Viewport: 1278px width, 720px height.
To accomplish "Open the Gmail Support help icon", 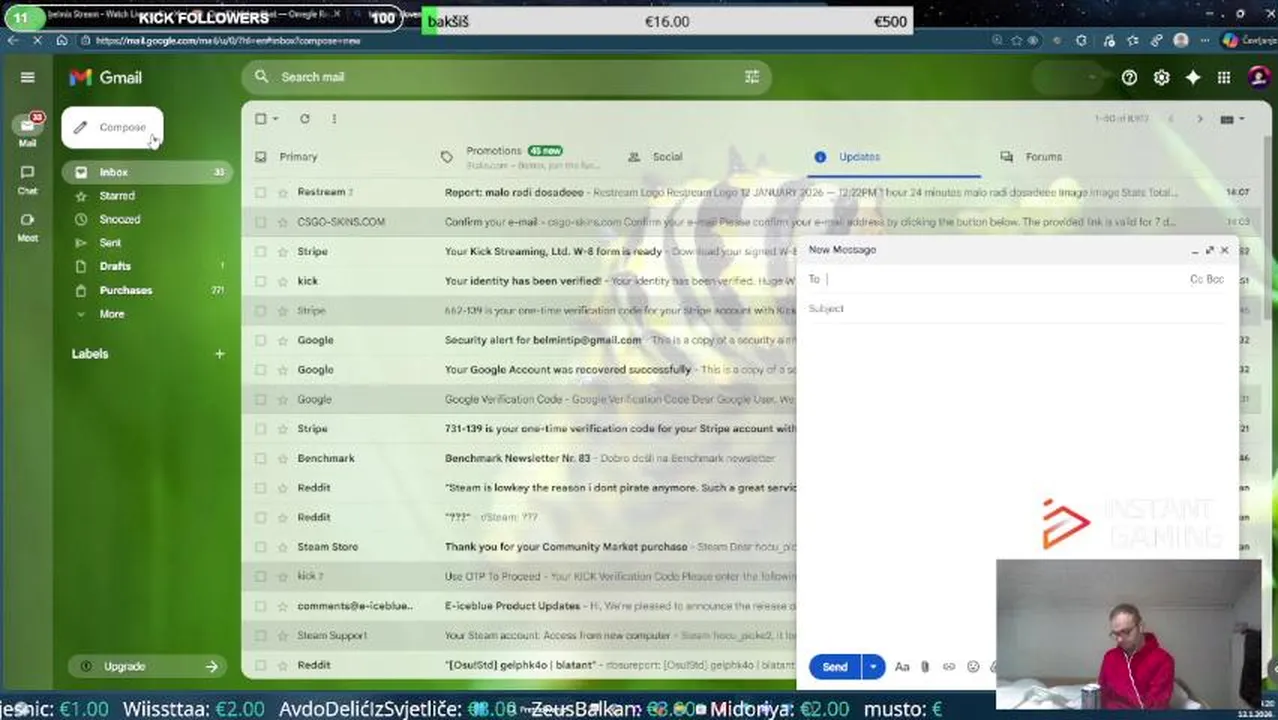I will (x=1129, y=77).
